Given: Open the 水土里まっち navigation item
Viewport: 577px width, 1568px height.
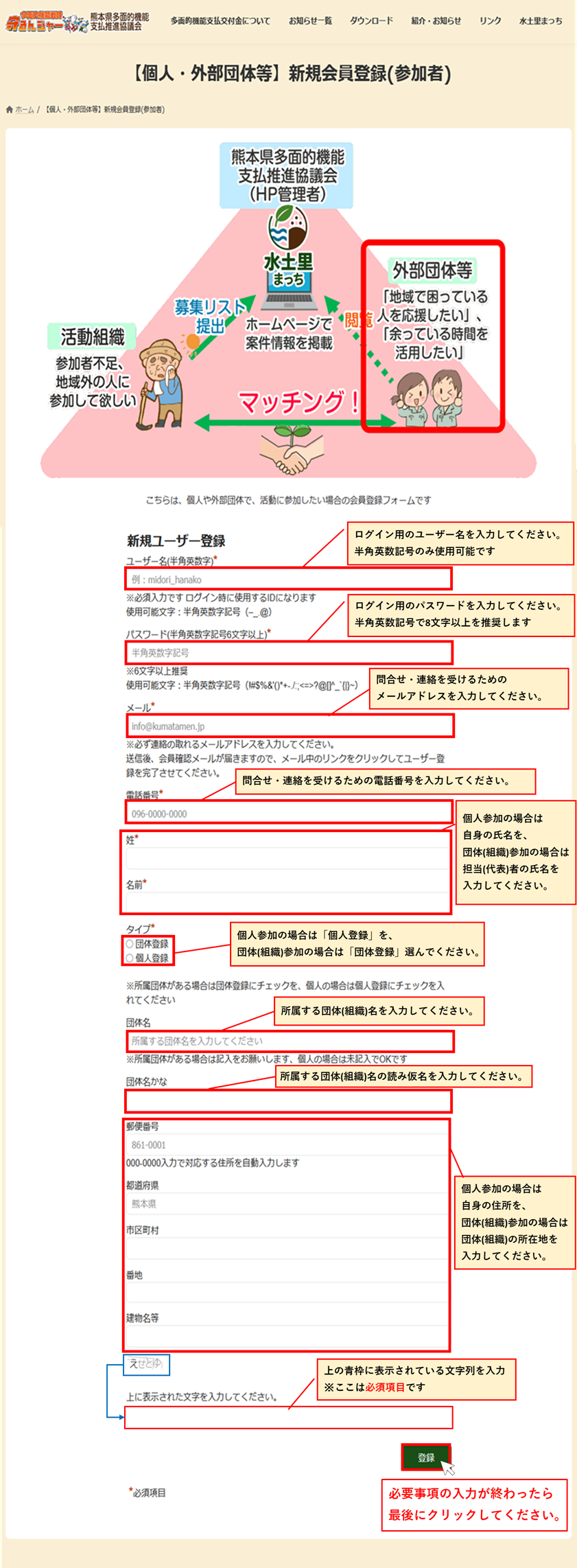Looking at the screenshot, I should point(541,21).
